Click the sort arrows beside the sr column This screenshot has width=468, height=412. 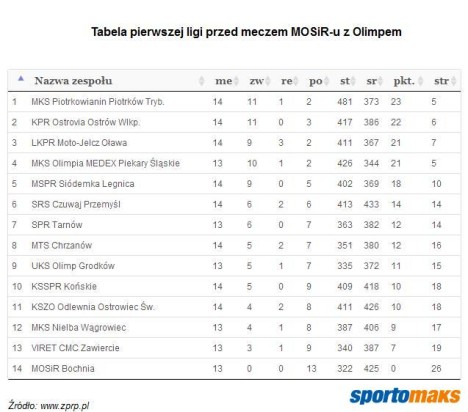[380, 81]
